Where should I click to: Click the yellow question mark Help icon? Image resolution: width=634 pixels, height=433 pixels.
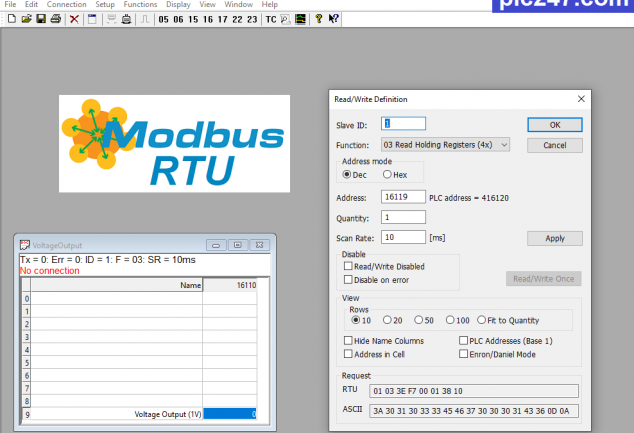point(319,19)
